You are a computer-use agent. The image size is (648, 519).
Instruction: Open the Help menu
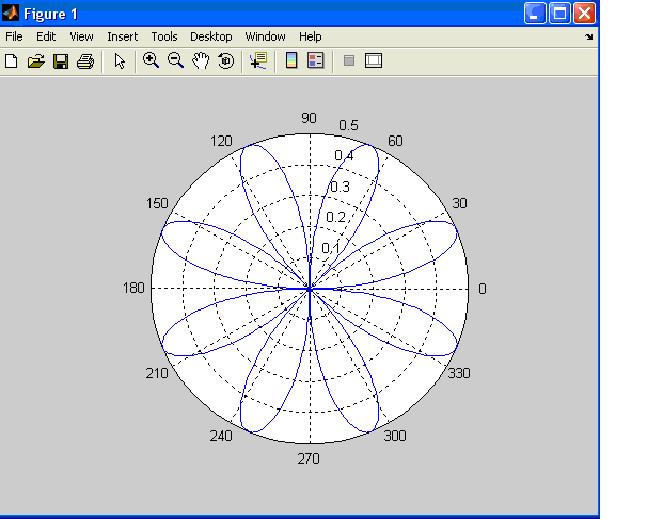(x=310, y=37)
